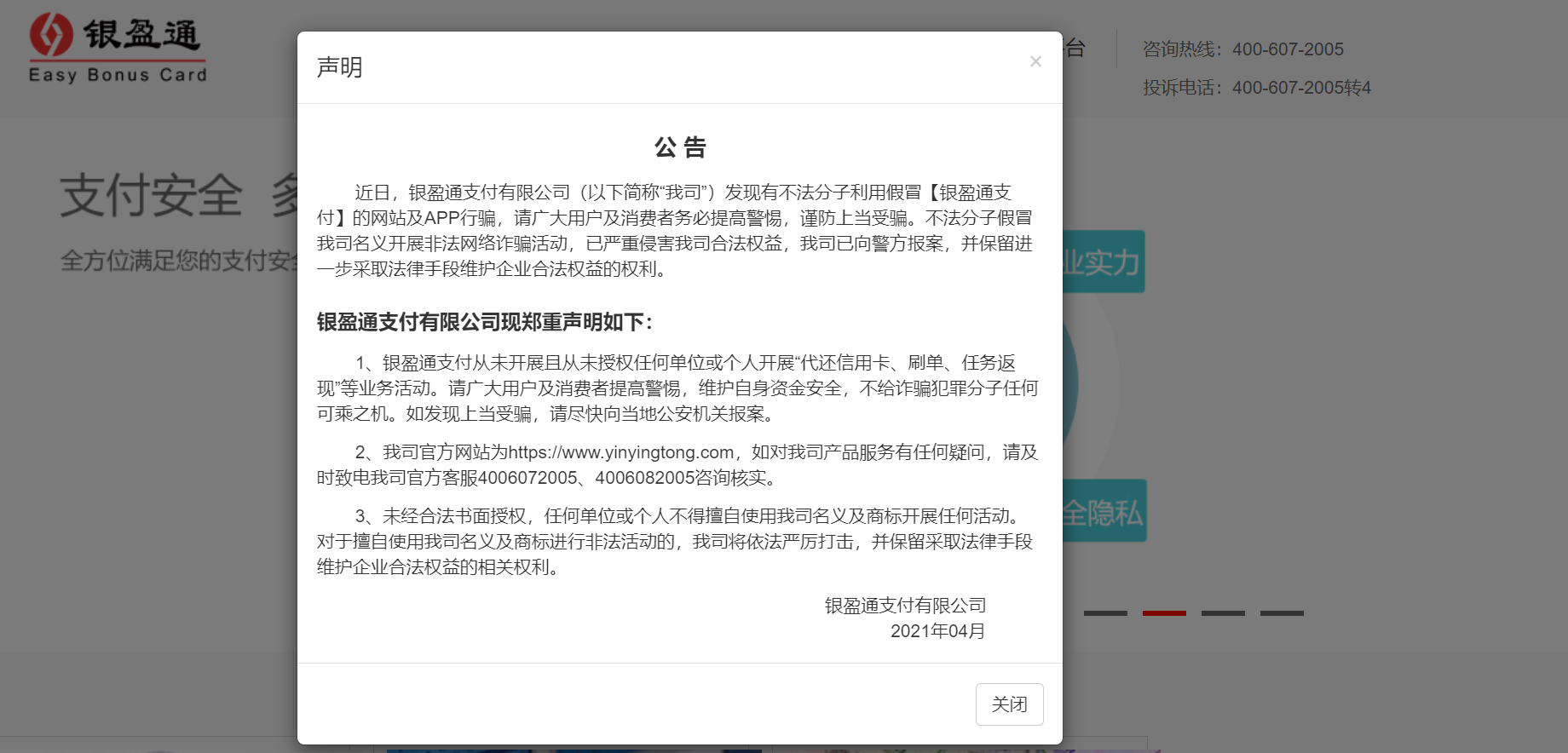The height and width of the screenshot is (753, 1568).
Task: Click the 银盈通支付有限公司 signature line
Action: pyautogui.click(x=905, y=606)
